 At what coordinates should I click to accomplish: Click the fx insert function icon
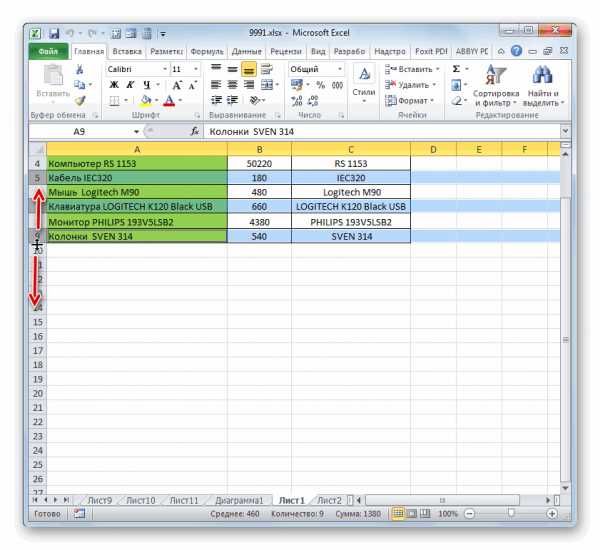(x=195, y=132)
